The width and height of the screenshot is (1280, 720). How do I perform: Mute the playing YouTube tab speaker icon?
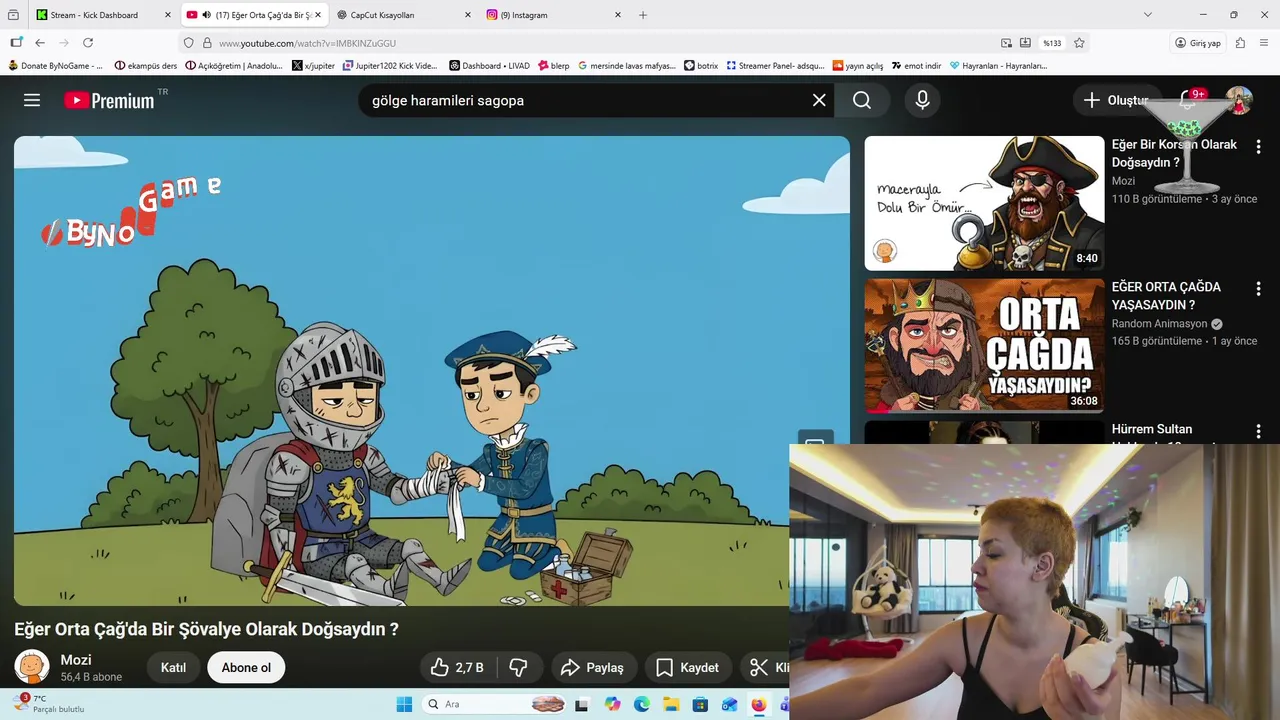coord(206,15)
